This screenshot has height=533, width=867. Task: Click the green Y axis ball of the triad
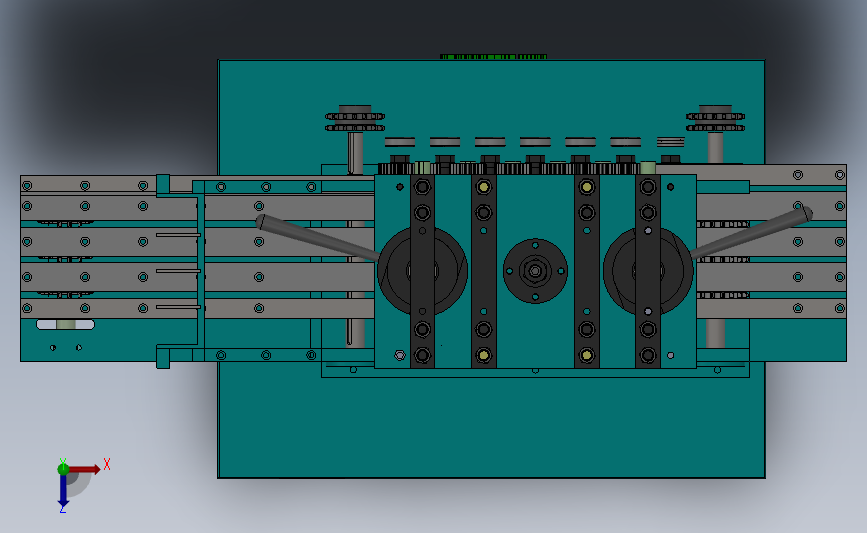[x=63, y=469]
